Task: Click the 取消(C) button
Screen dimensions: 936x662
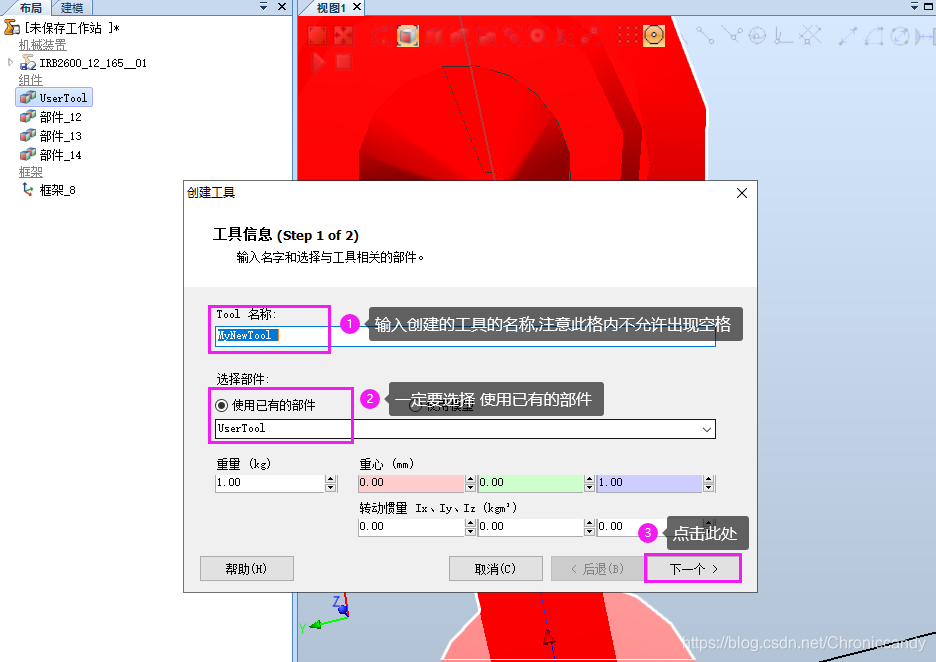Action: 495,569
